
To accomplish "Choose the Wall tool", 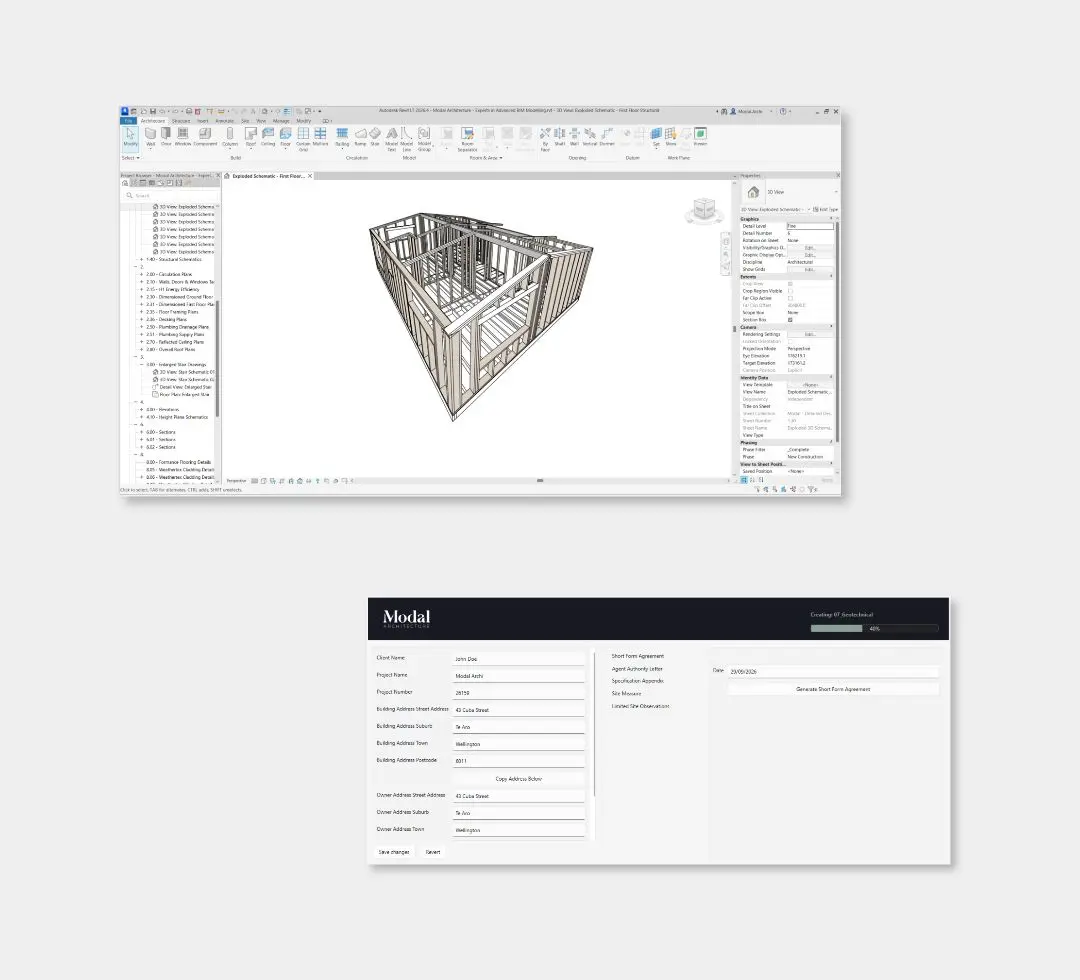I will (x=150, y=137).
